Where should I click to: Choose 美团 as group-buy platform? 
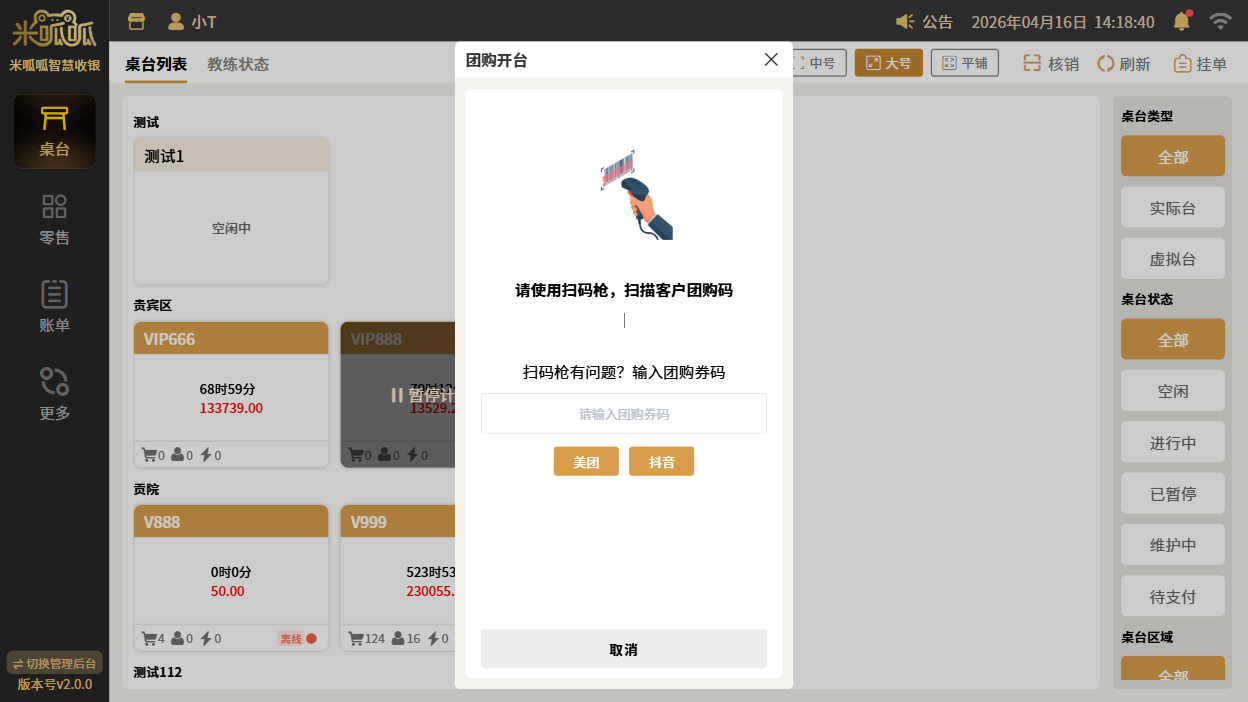pyautogui.click(x=586, y=462)
